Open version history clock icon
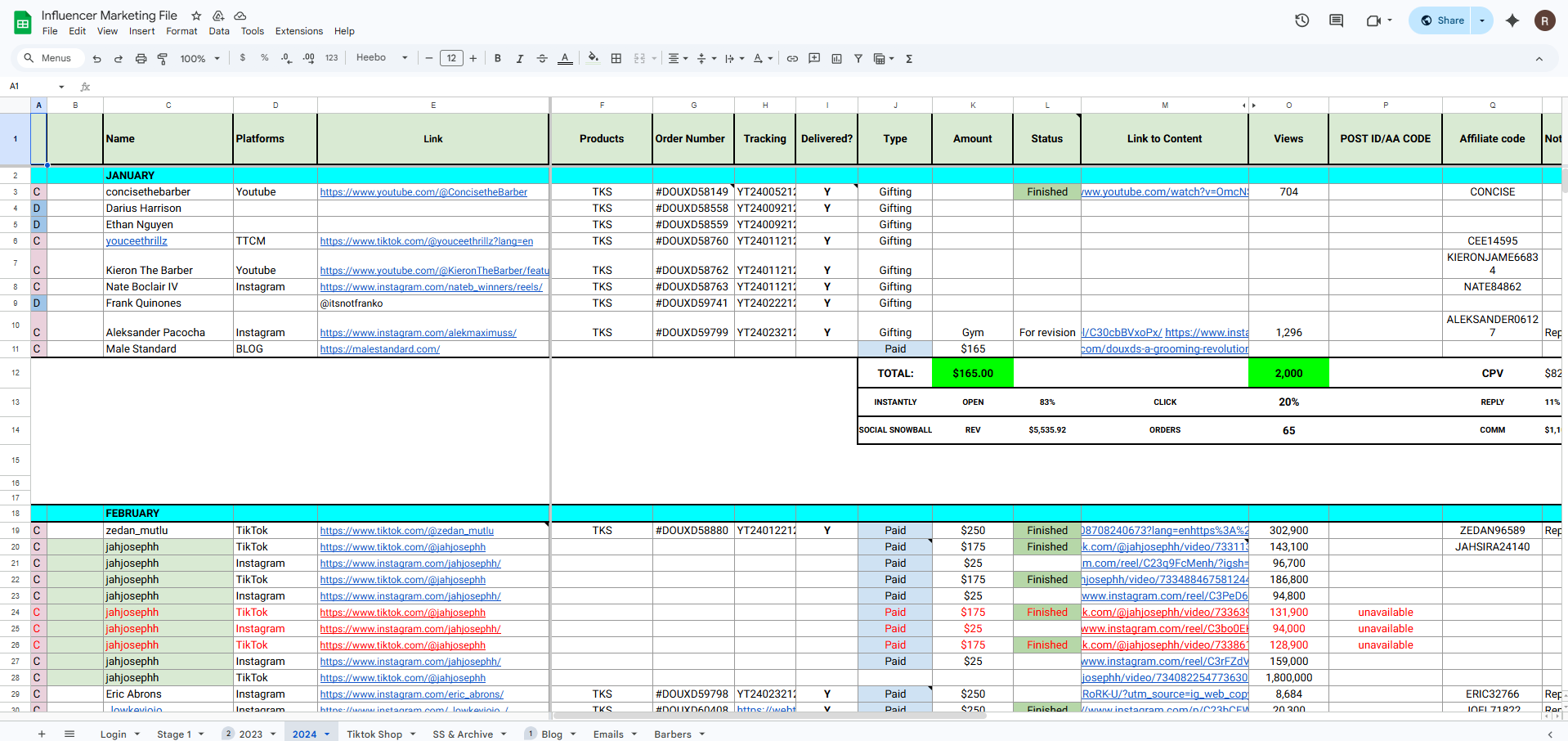This screenshot has width=1568, height=741. pyautogui.click(x=1302, y=20)
